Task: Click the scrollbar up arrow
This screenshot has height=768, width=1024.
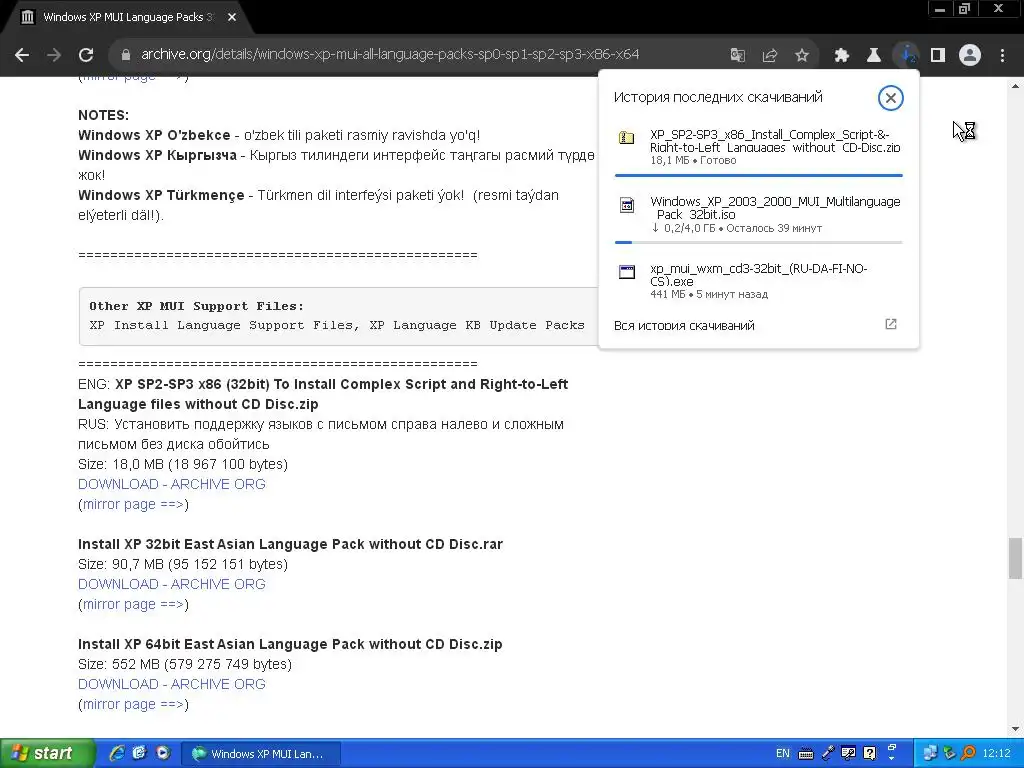Action: click(x=1015, y=86)
